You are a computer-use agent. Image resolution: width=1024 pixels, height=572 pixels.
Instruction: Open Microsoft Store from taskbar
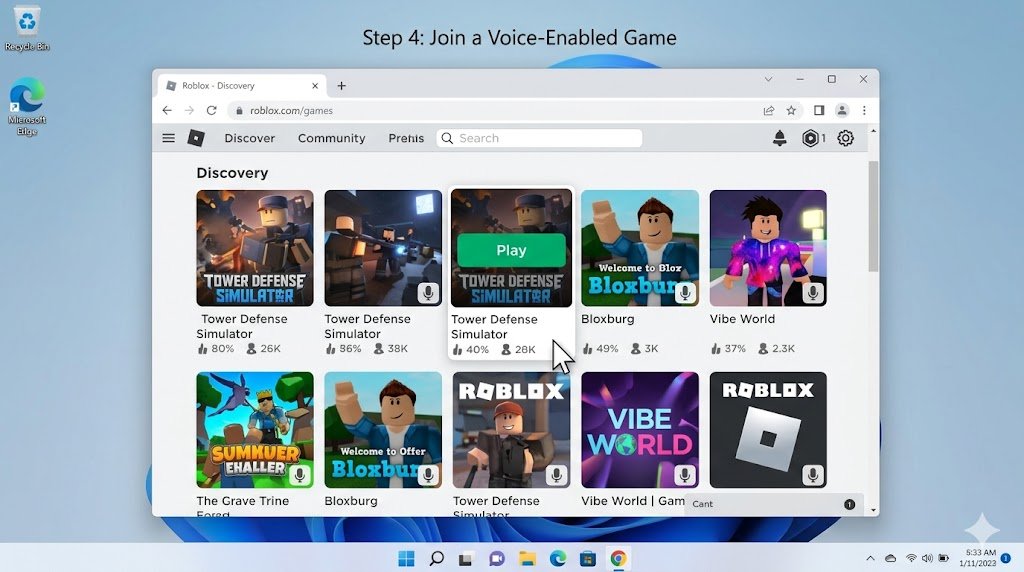[588, 558]
